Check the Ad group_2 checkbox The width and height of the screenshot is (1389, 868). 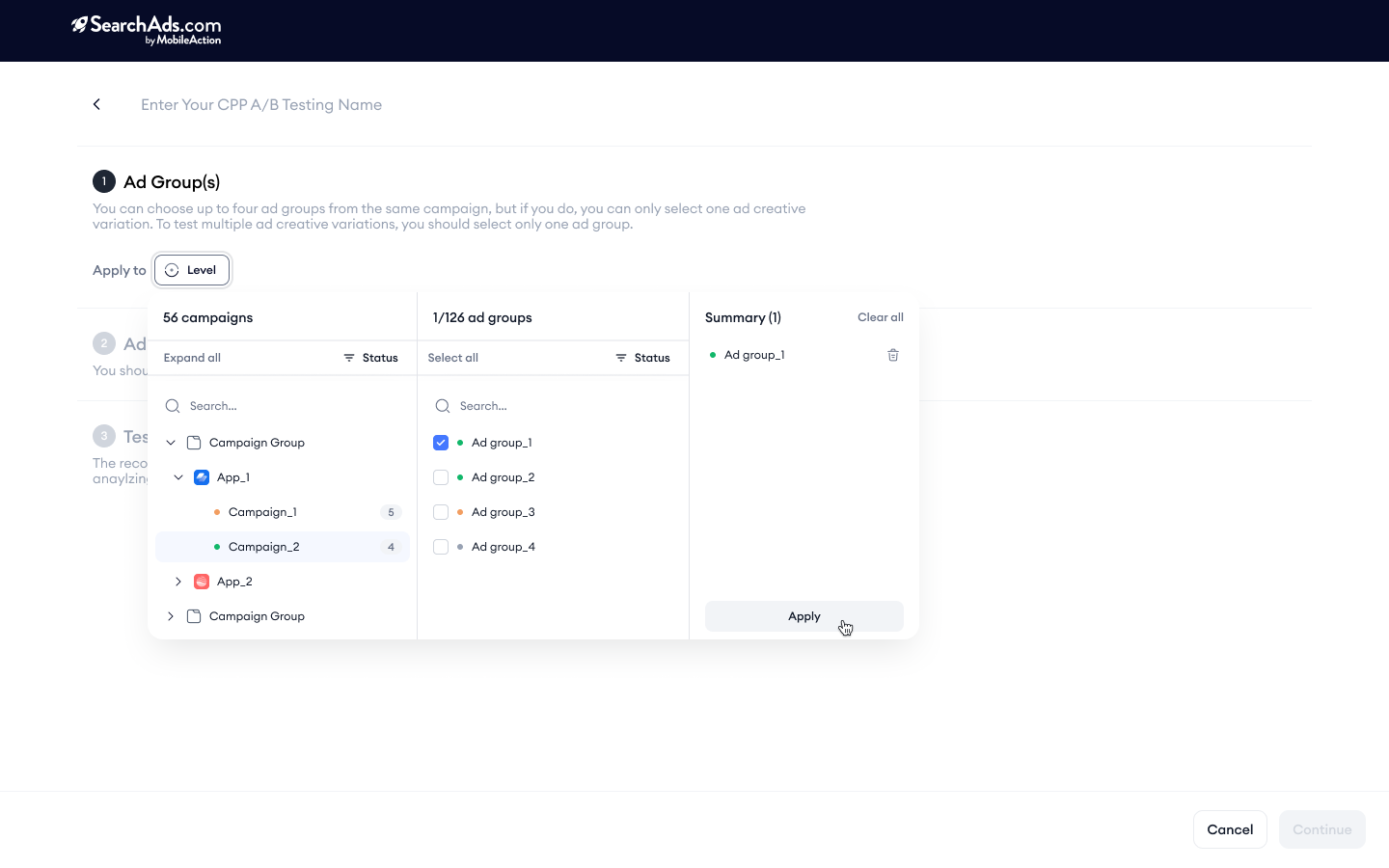(x=441, y=476)
